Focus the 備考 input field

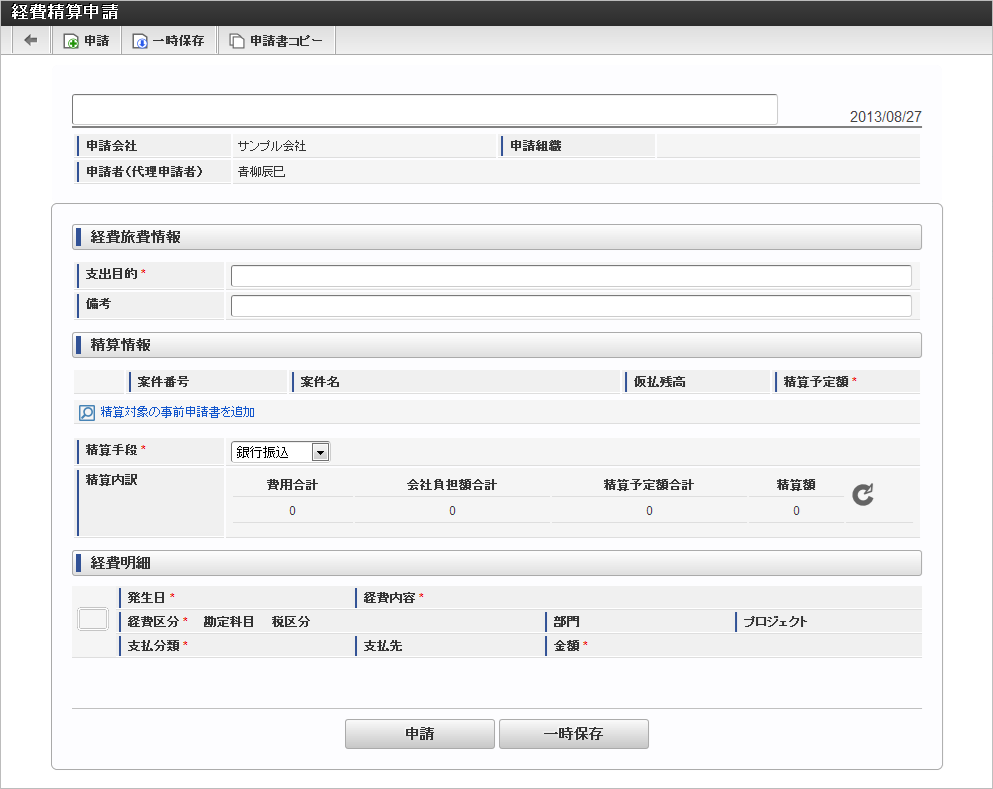(570, 306)
